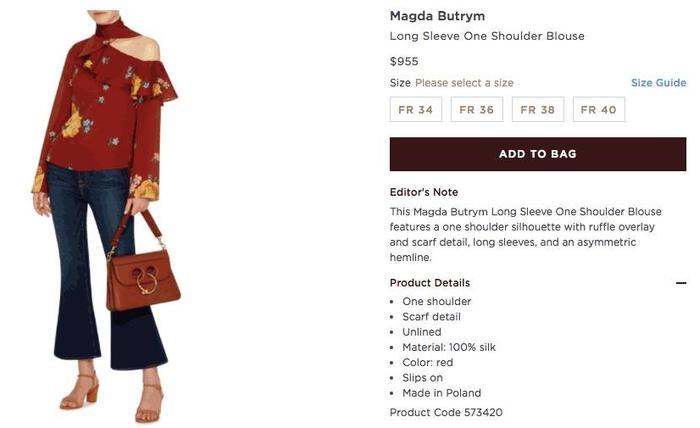Click 'Please select a size' prompt
The width and height of the screenshot is (700, 428).
coord(464,83)
